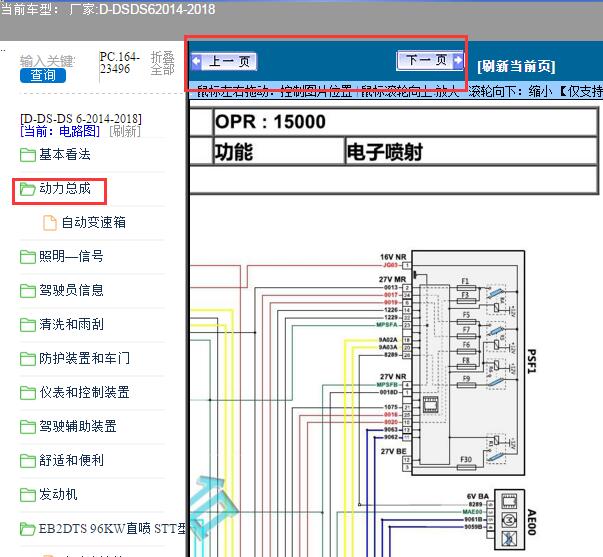
Task: Expand the 驾驶员信息 folder
Action: tap(71, 290)
